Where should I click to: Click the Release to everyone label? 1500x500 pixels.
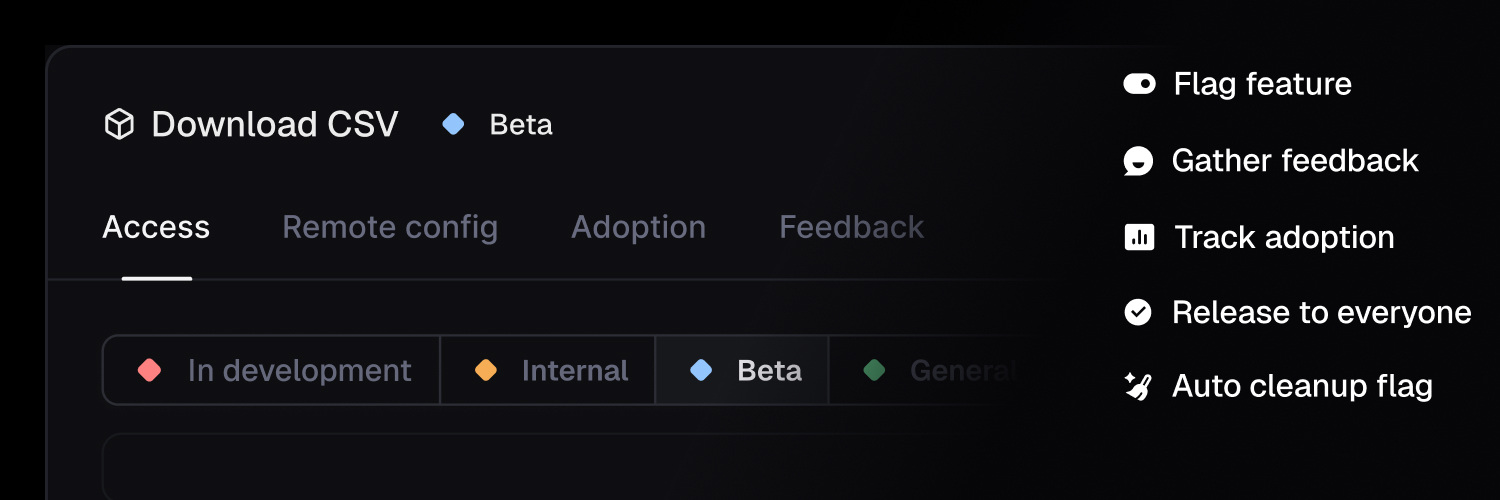pyautogui.click(x=1321, y=313)
